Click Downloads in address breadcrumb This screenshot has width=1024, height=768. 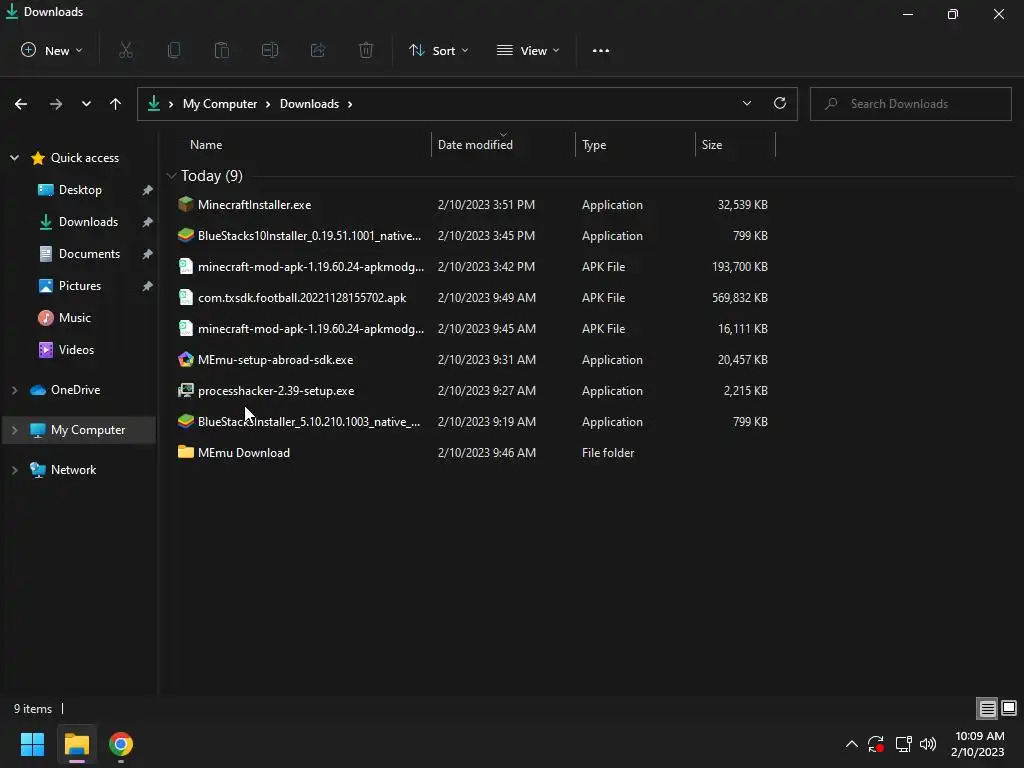pyautogui.click(x=310, y=104)
